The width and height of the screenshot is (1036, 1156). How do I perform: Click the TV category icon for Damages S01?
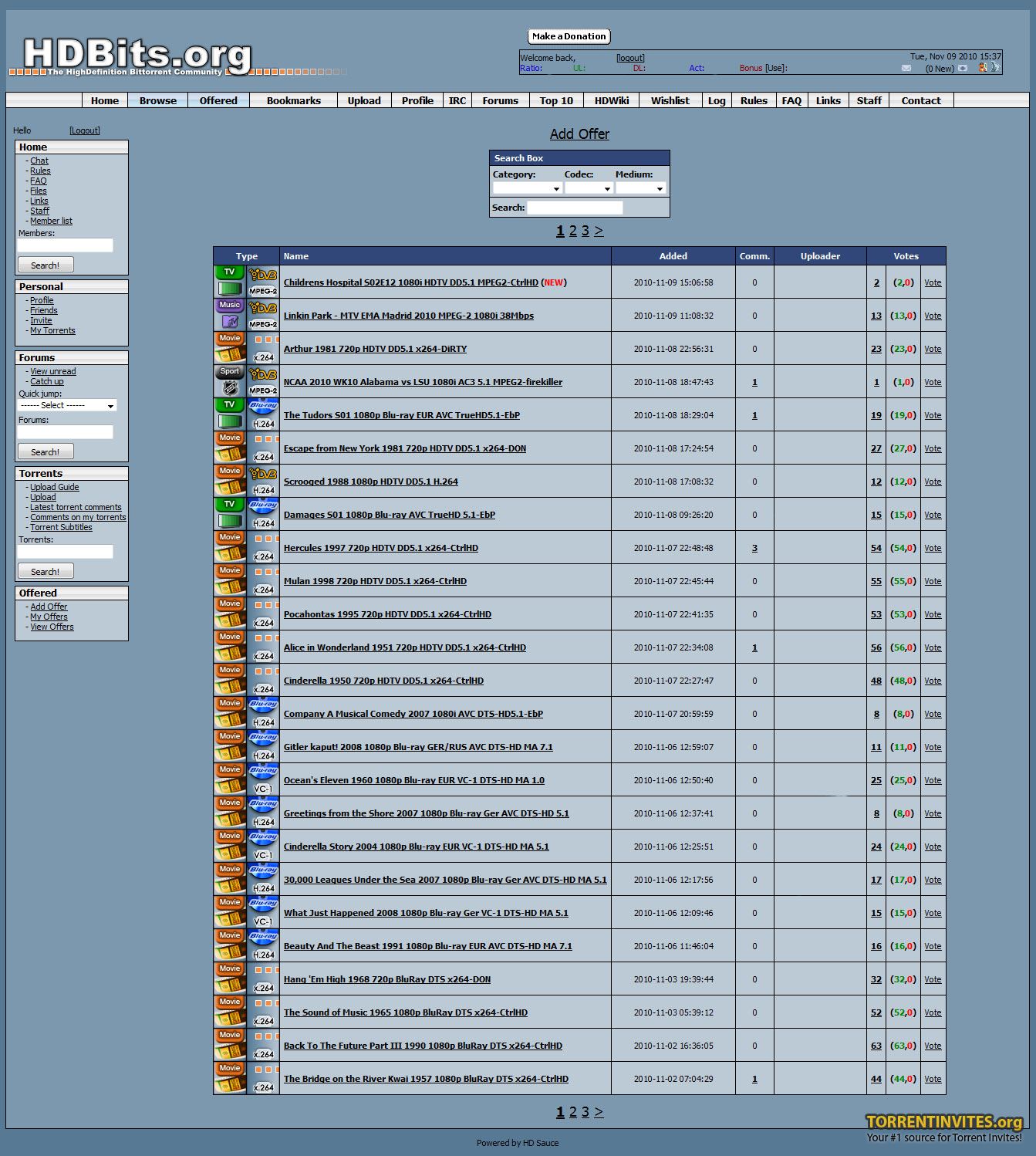[230, 514]
